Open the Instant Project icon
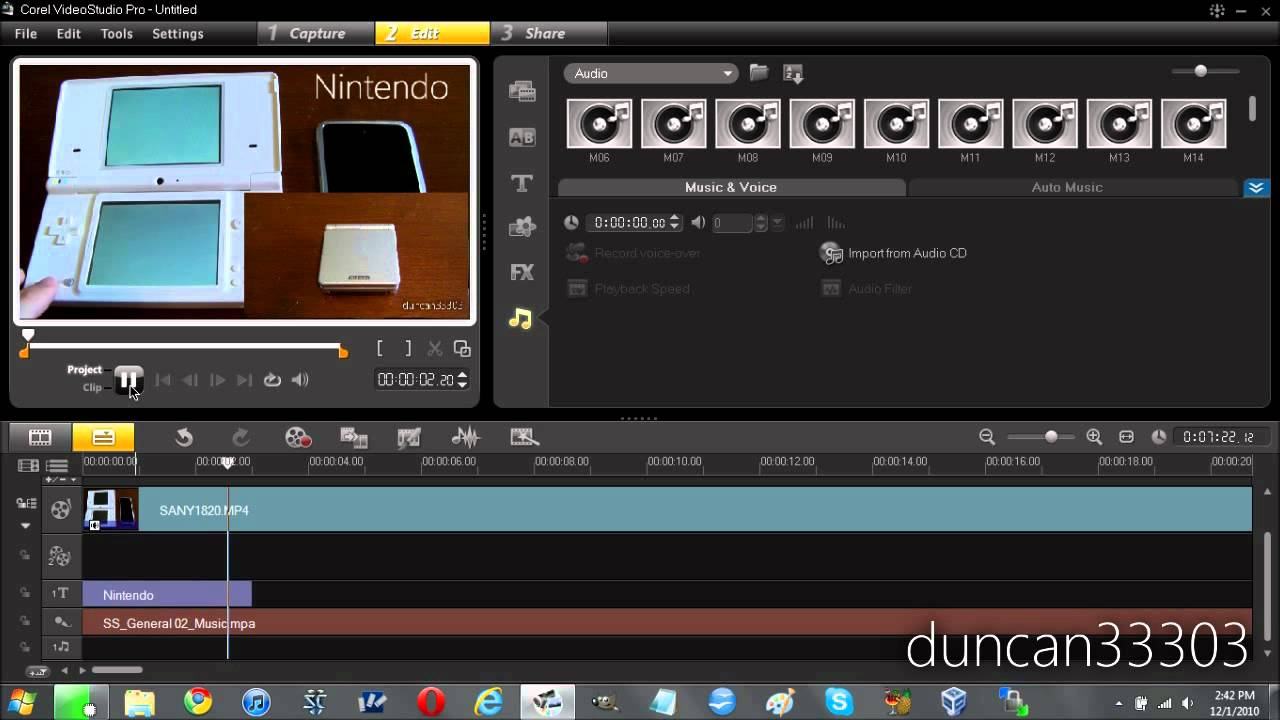 [x=525, y=437]
